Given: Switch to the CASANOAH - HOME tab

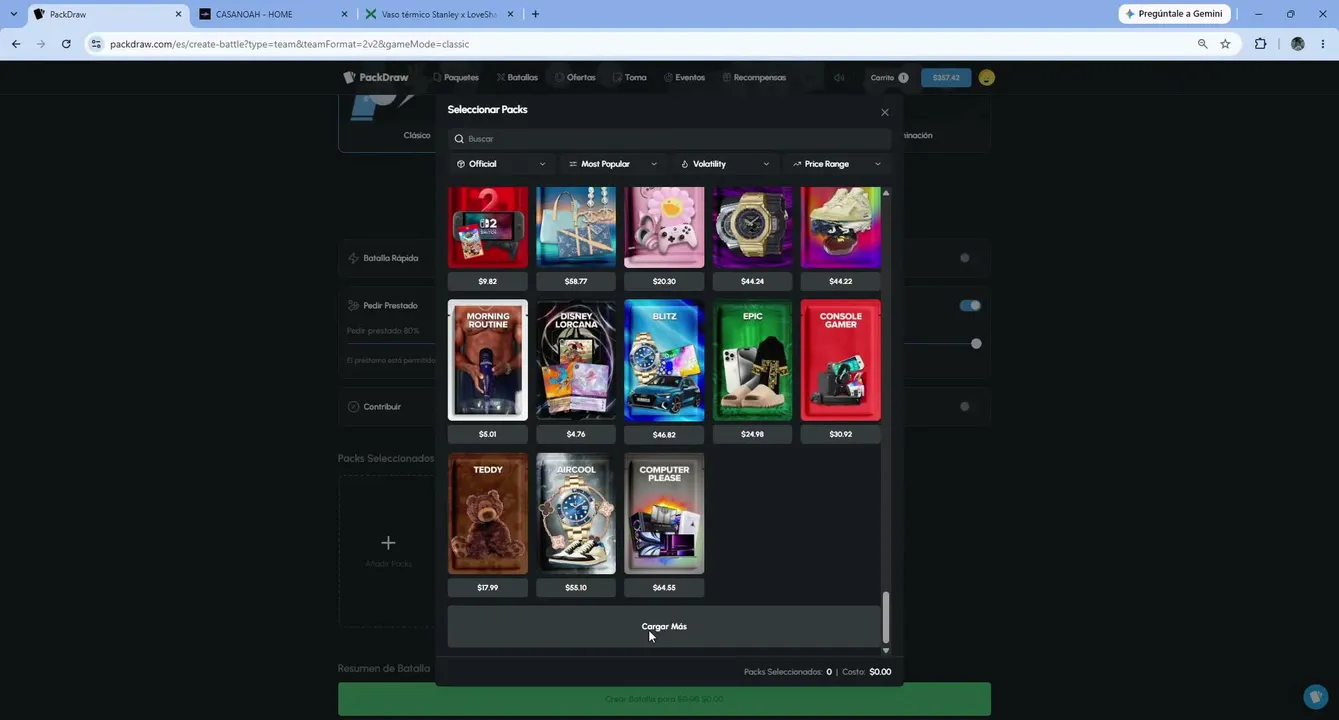Looking at the screenshot, I should (x=273, y=14).
